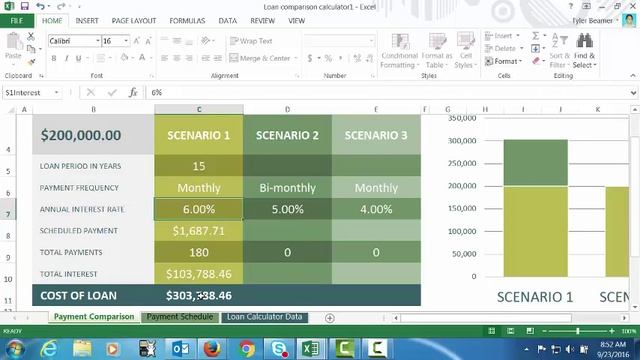Expand the formula bar

click(x=633, y=93)
